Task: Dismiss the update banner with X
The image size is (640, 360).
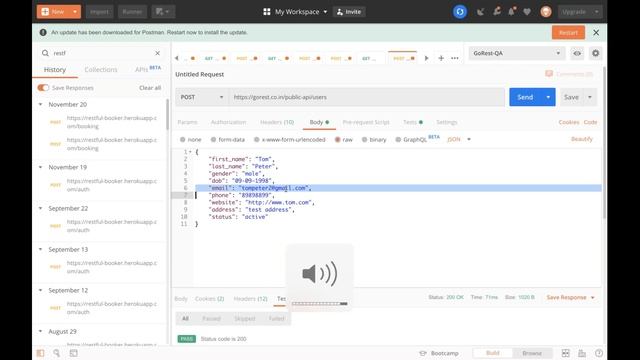Action: pos(596,32)
